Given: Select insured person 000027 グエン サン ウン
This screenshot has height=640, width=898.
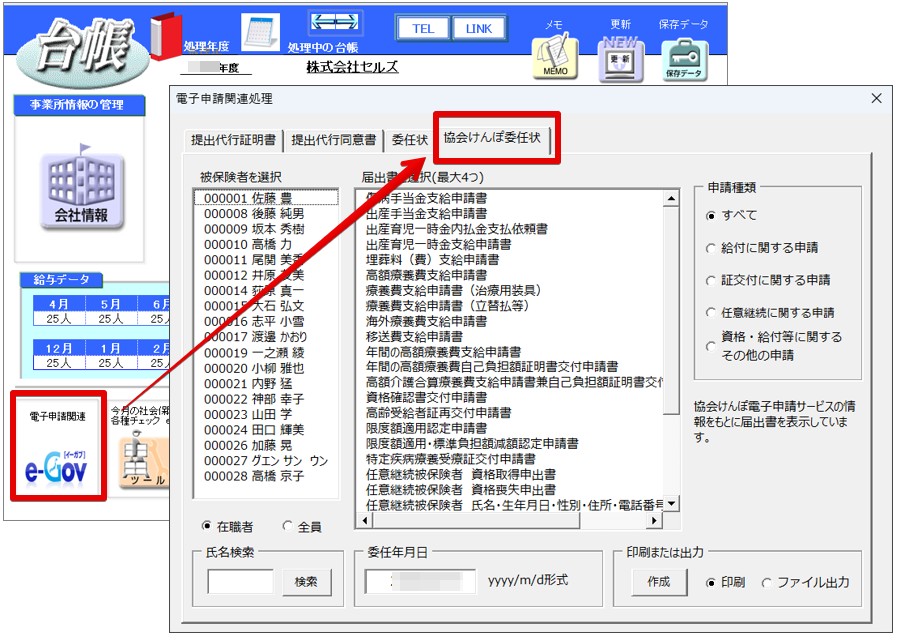Looking at the screenshot, I should point(266,461).
